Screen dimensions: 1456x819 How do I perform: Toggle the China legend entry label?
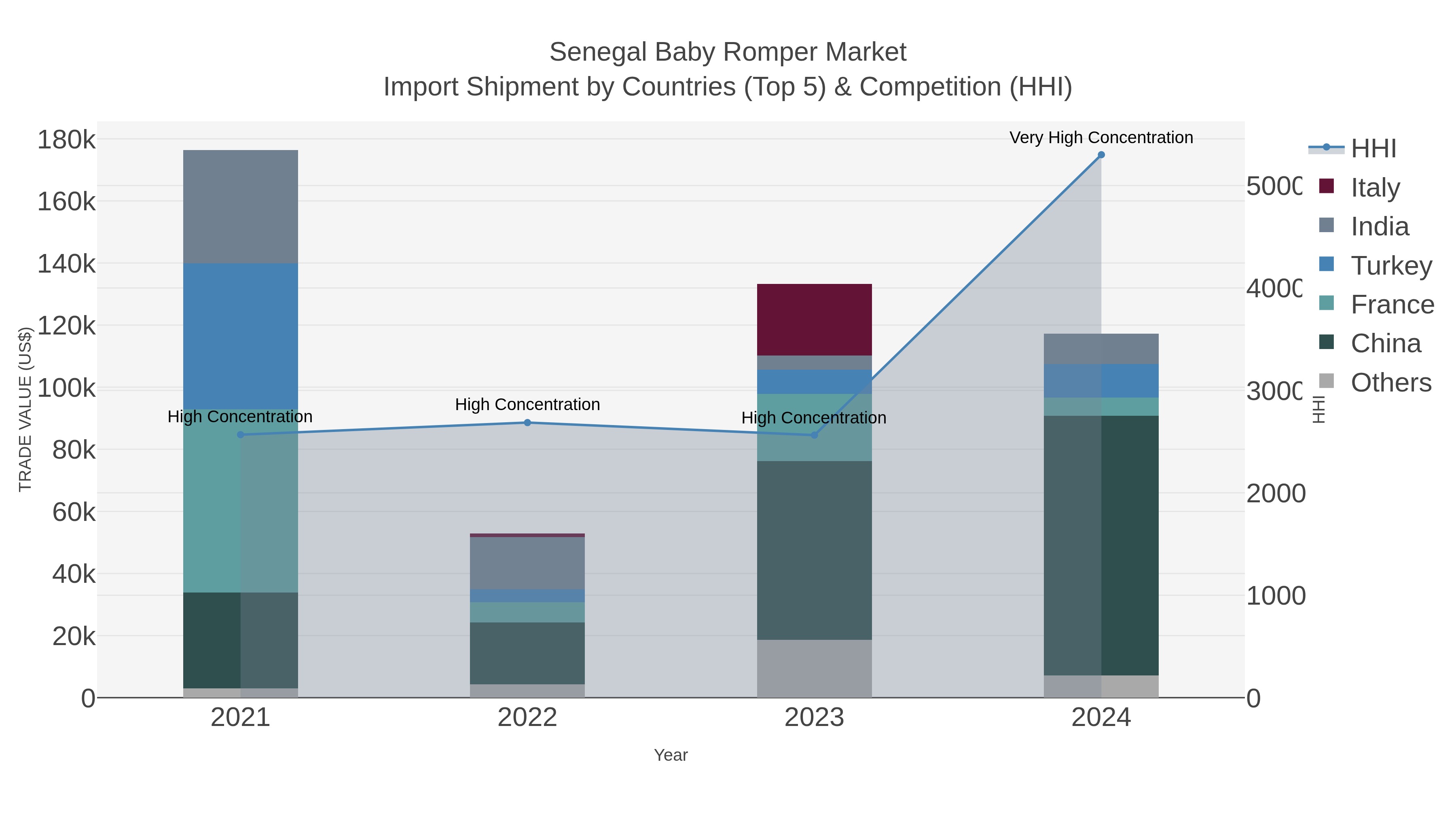coord(1386,344)
